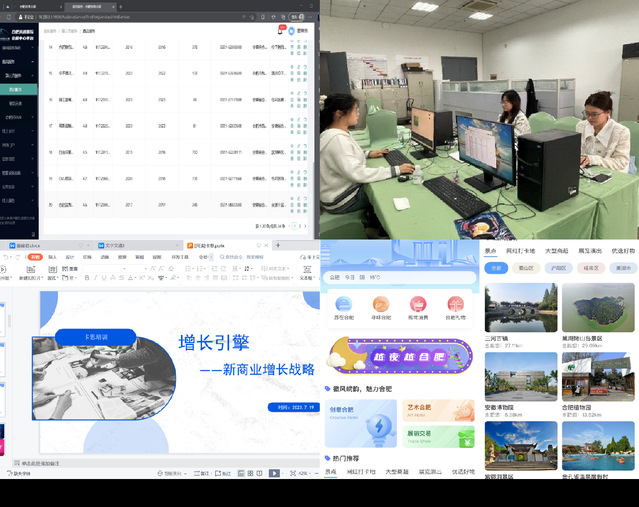
Task: Open the 三河古镇 attraction thumbnail
Action: (520, 308)
